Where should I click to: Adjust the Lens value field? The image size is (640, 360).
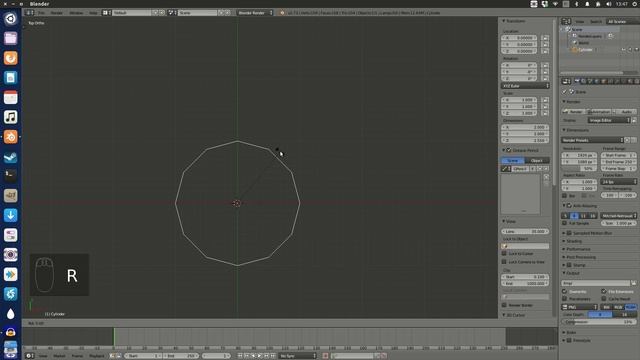click(525, 231)
